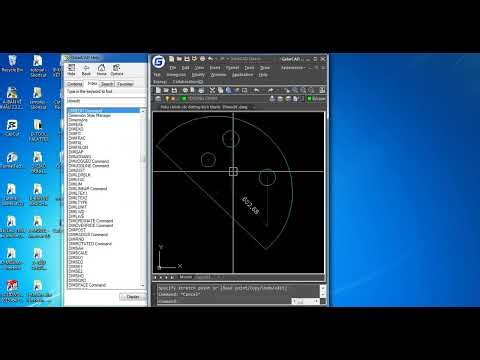The image size is (480, 360).
Task: Select "DIMJOGGED Command" index entry
Action: pos(89,161)
